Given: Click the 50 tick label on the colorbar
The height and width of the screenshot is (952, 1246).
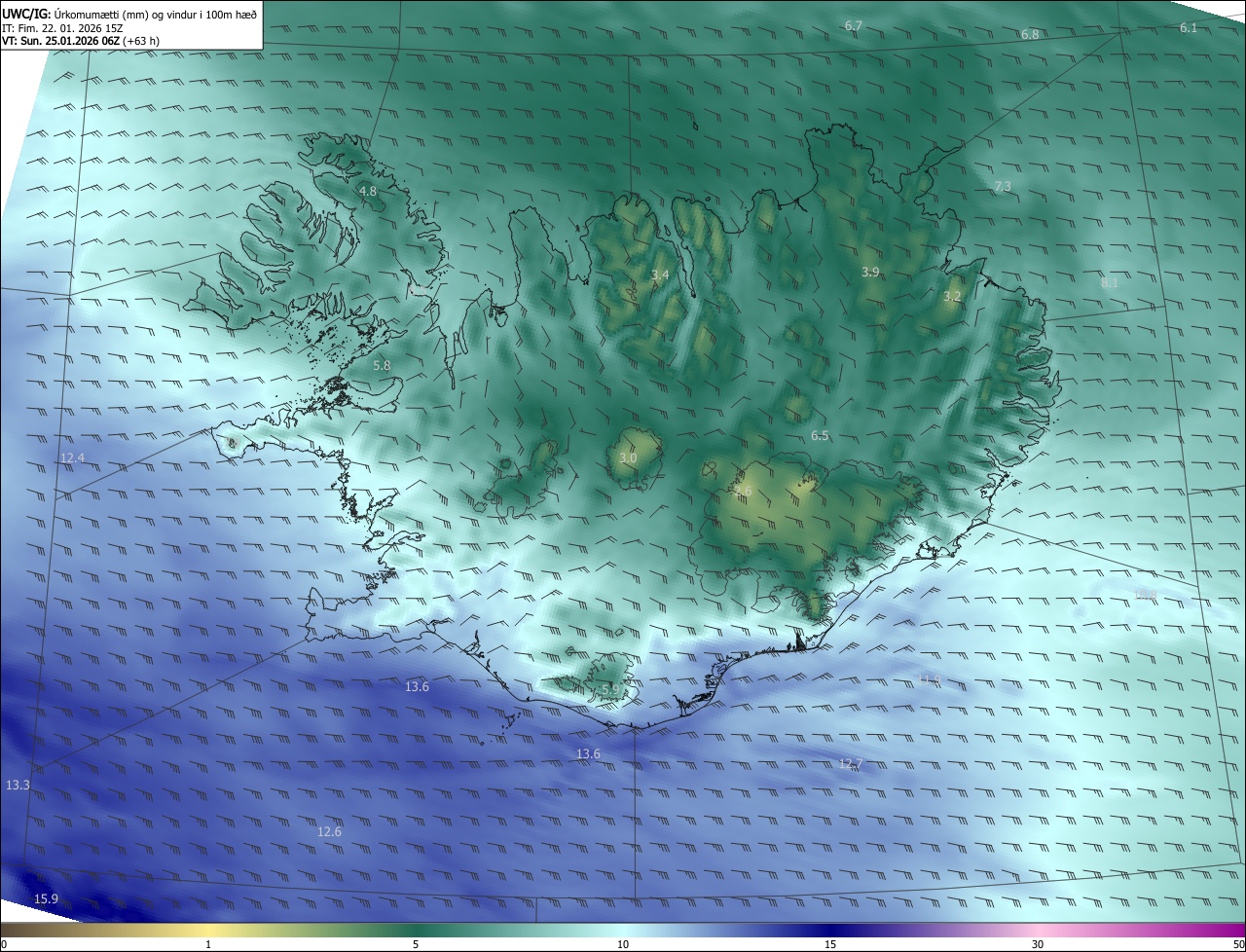Looking at the screenshot, I should point(1238,944).
